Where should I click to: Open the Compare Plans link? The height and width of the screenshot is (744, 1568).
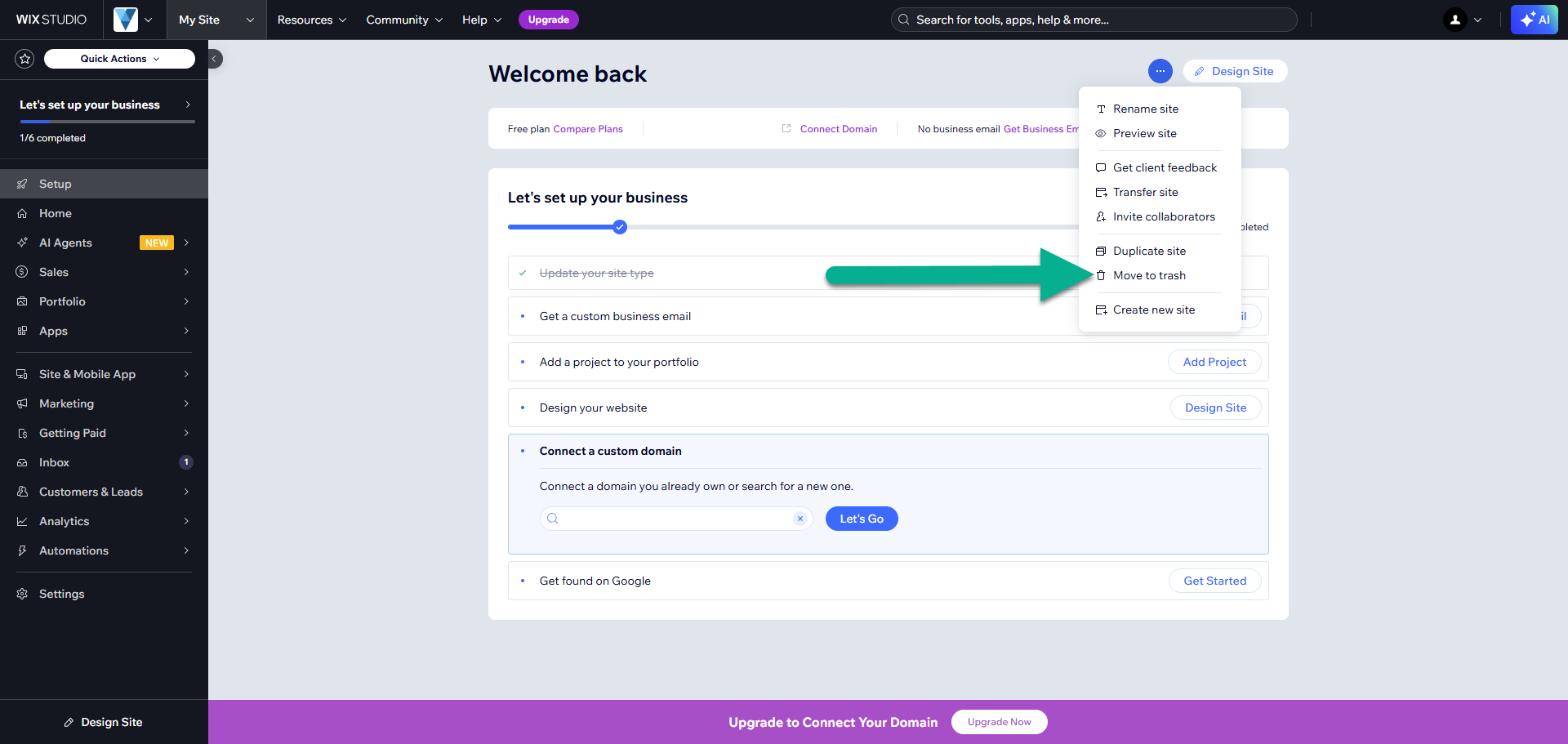coord(588,129)
